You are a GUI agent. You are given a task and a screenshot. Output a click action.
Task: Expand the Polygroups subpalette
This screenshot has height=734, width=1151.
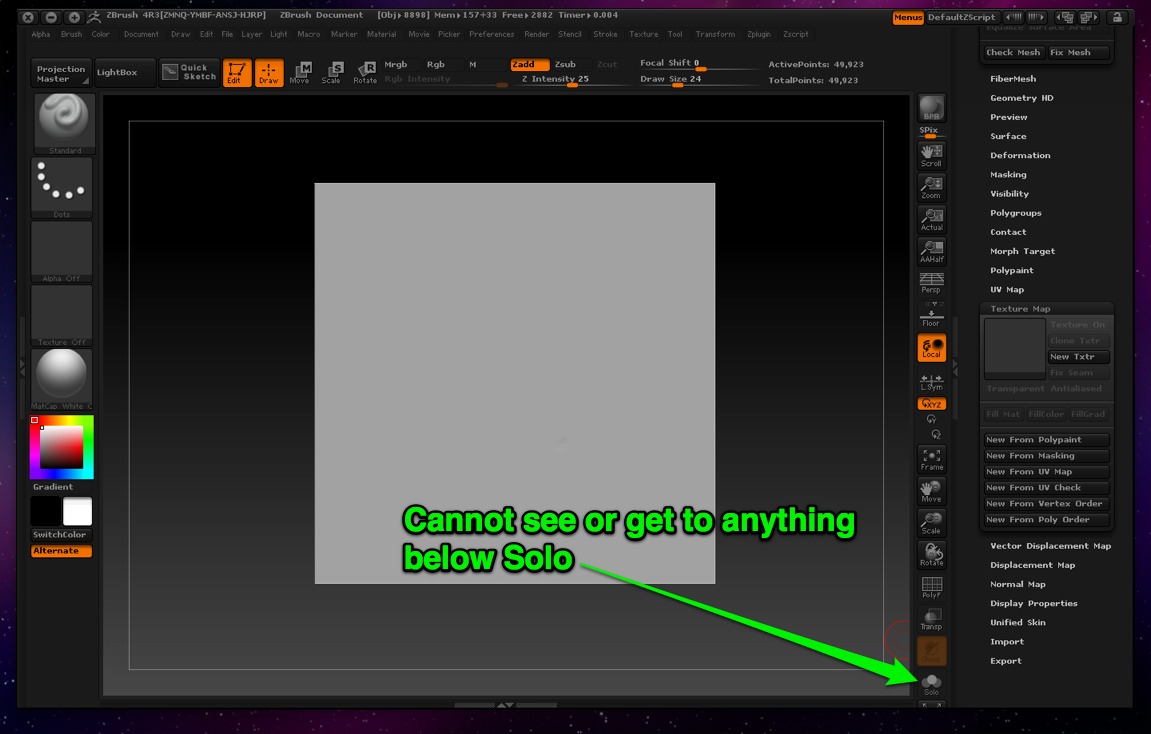coord(1016,213)
